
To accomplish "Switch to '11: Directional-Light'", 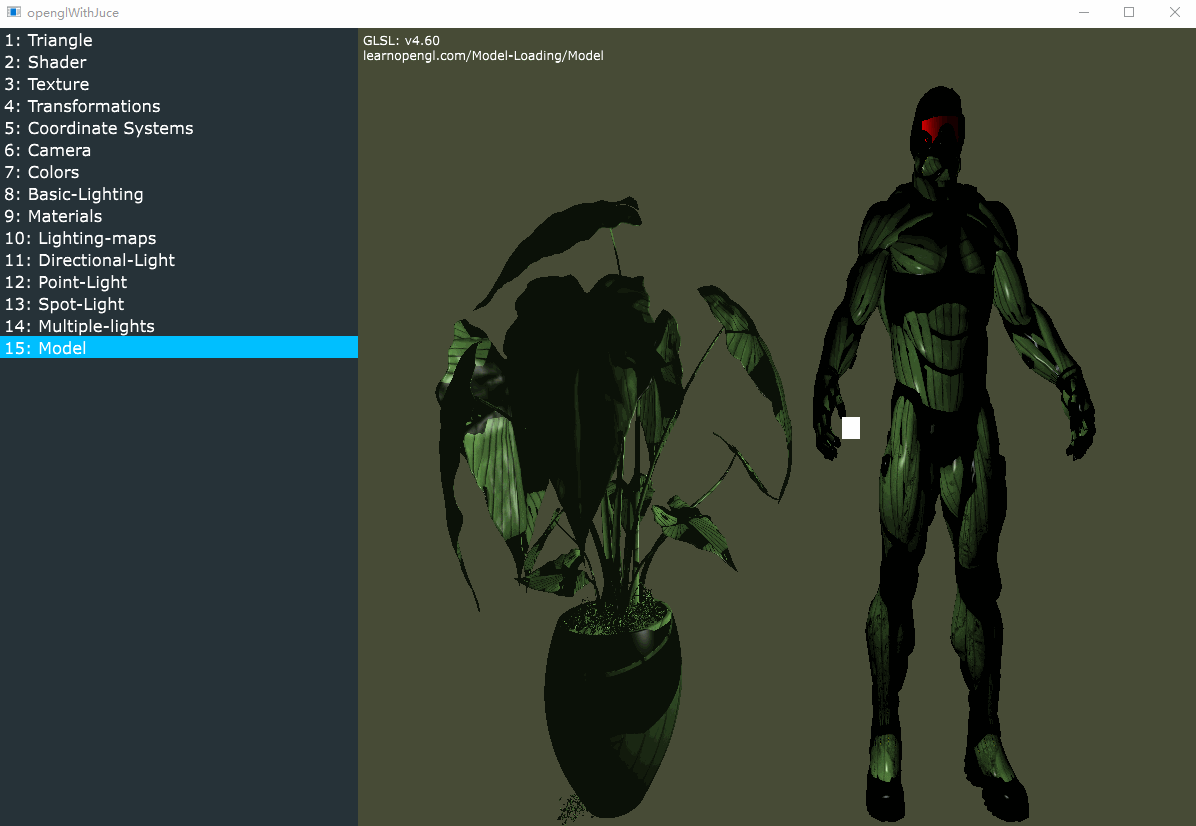I will (x=178, y=260).
